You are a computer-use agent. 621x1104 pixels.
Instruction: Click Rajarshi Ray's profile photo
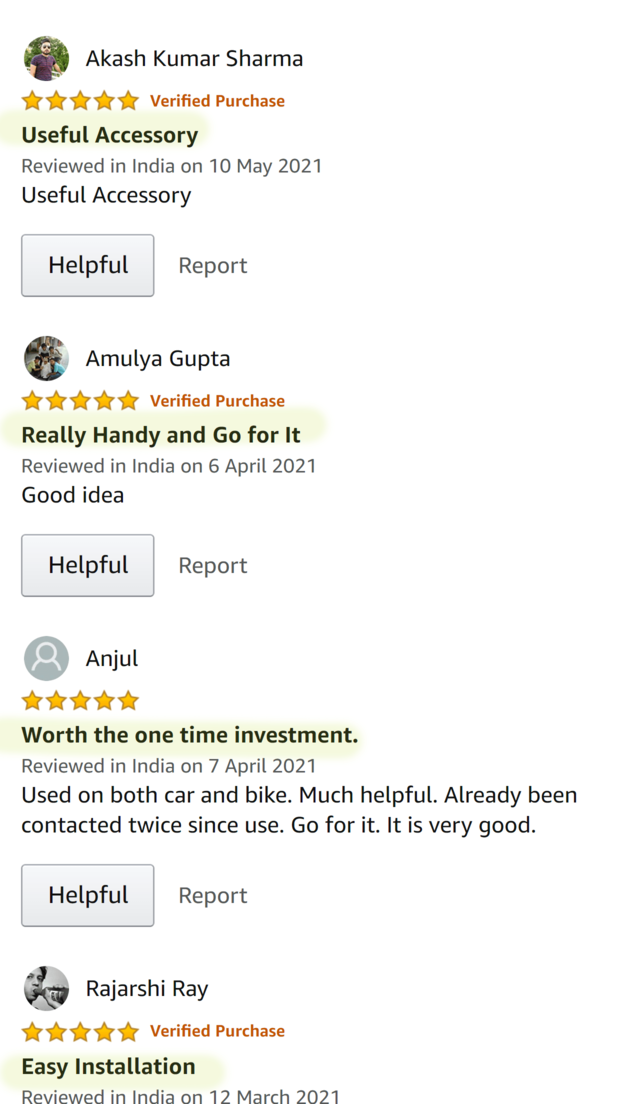point(46,989)
